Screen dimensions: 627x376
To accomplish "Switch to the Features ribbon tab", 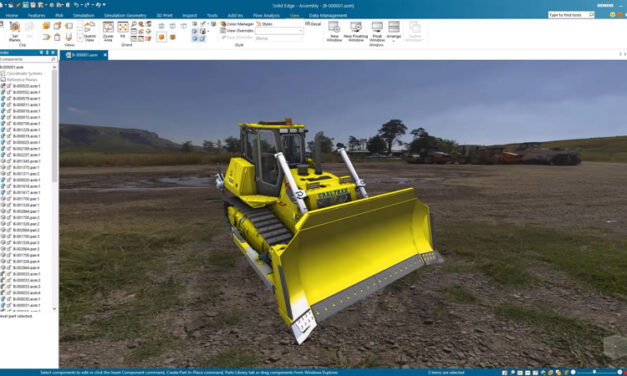I will pos(37,15).
